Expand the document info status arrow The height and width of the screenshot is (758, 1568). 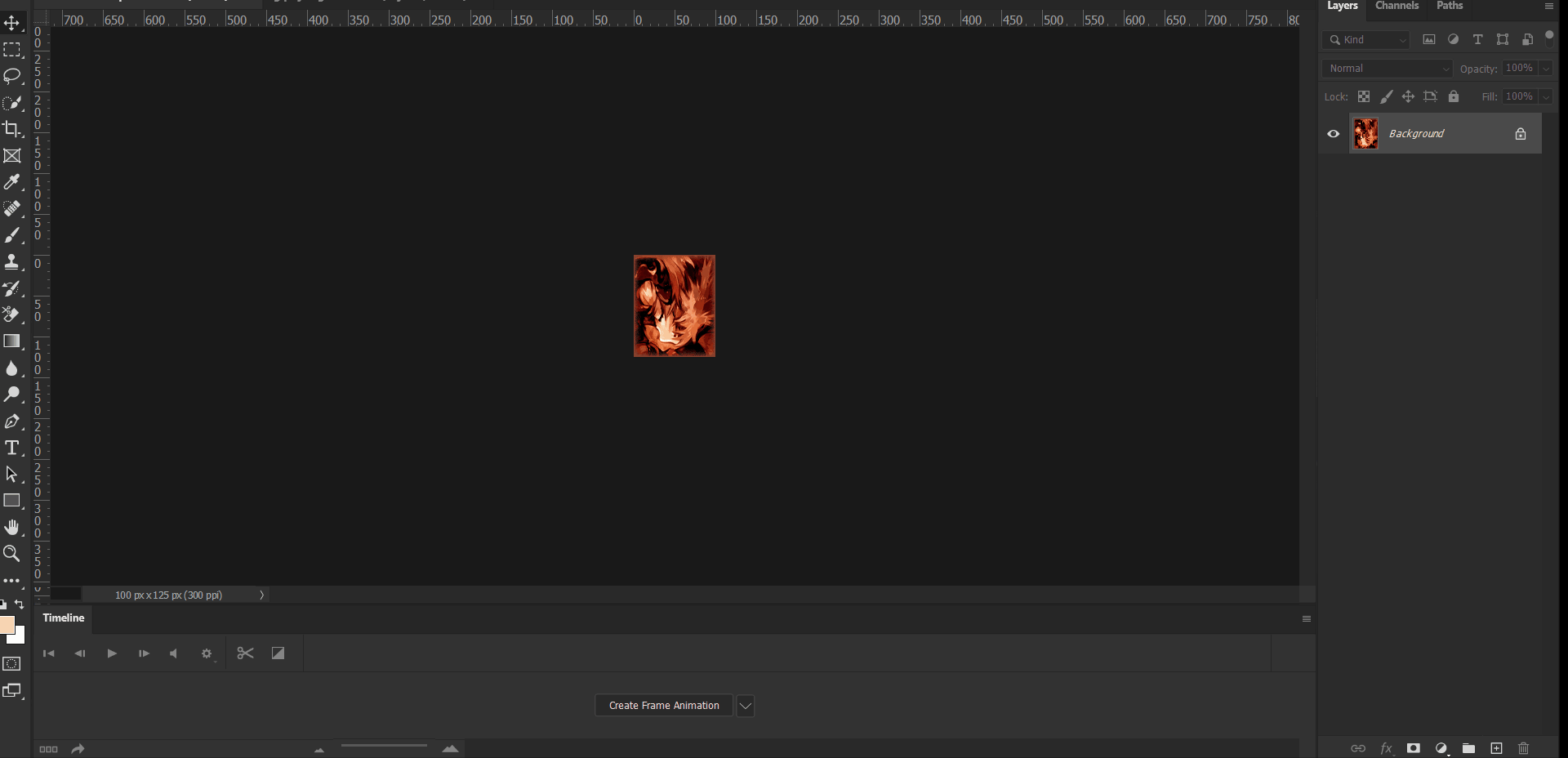point(261,595)
